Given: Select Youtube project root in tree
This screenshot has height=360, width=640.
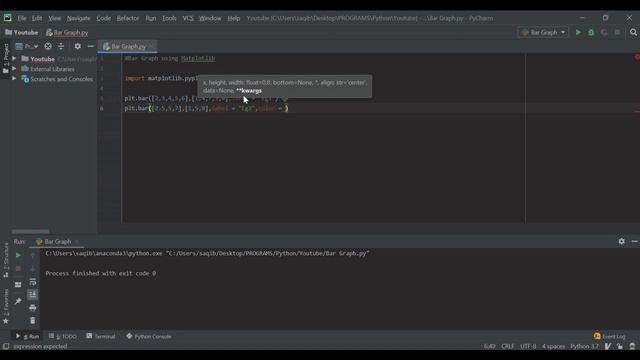Looking at the screenshot, I should point(42,59).
